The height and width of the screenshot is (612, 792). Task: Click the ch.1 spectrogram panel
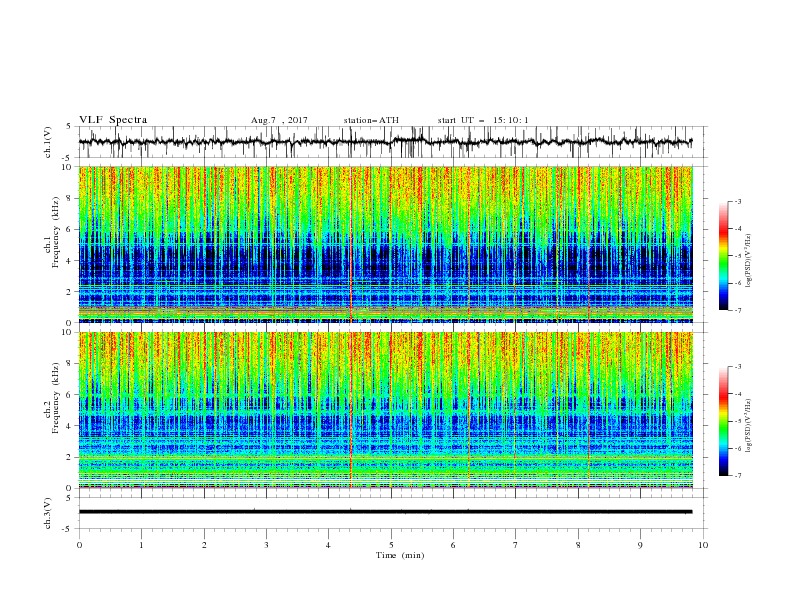(x=386, y=244)
